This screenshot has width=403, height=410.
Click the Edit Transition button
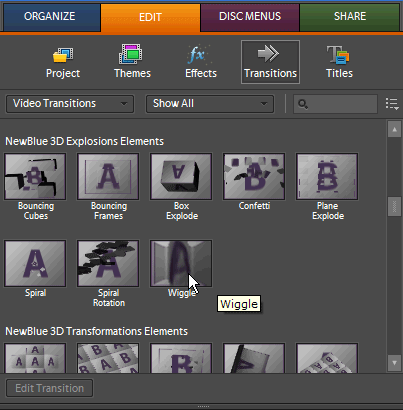click(x=50, y=388)
